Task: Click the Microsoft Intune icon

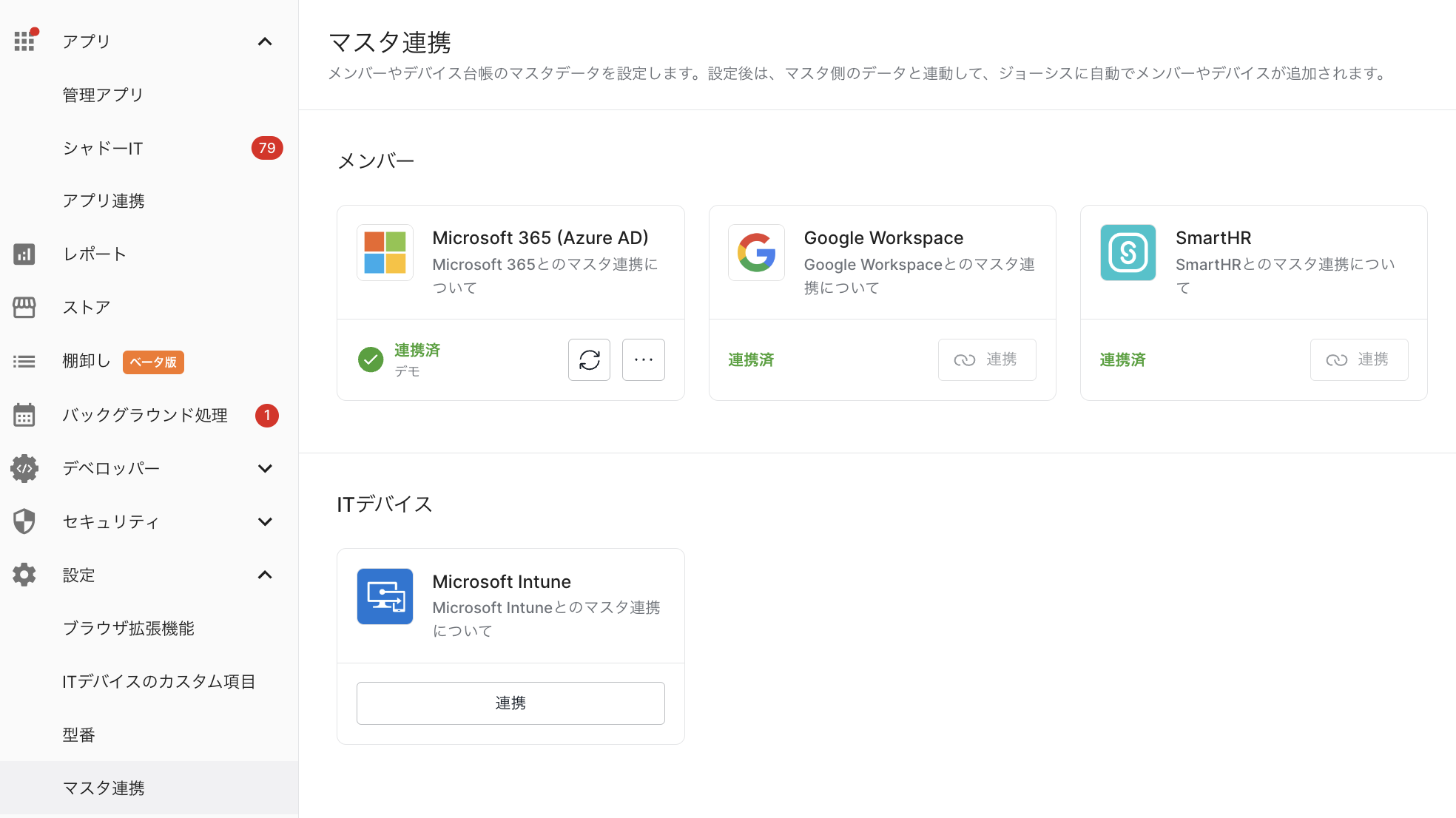Action: [x=385, y=596]
